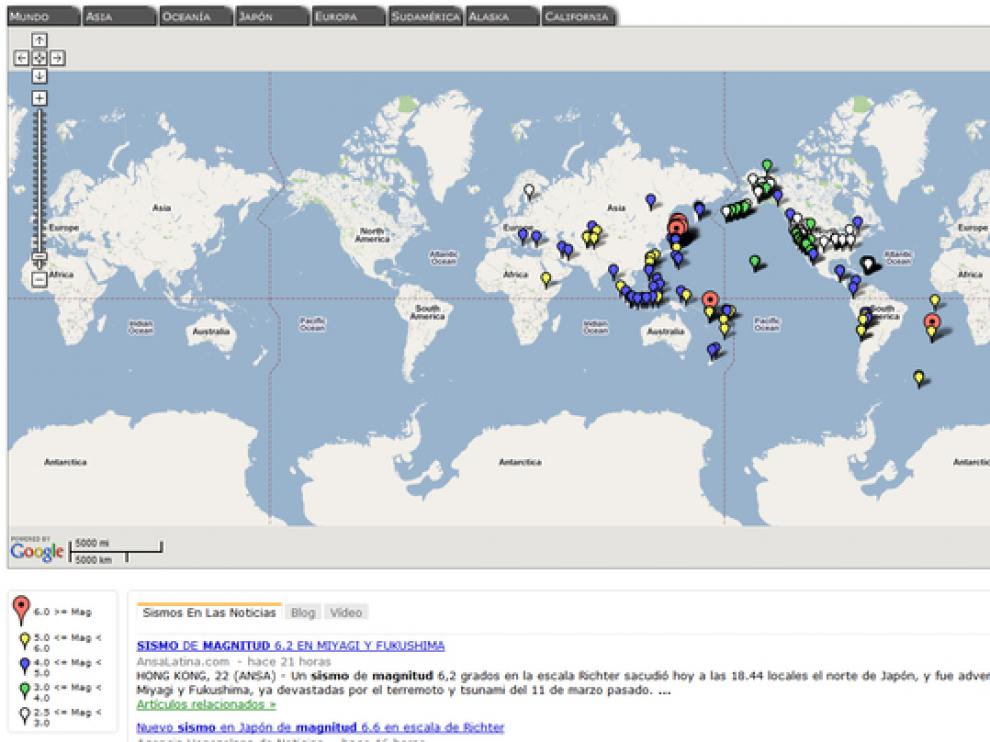Click the yellow 5.0–6.0 magnitude legend pin
Viewport: 990px width, 742px height.
(x=25, y=641)
